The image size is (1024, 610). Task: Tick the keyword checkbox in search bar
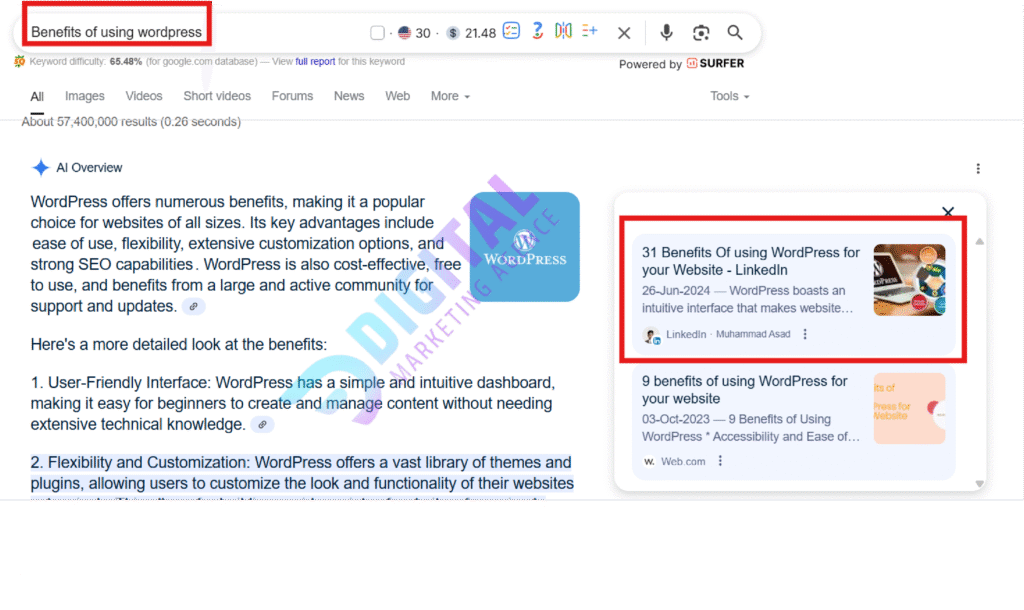(x=377, y=33)
